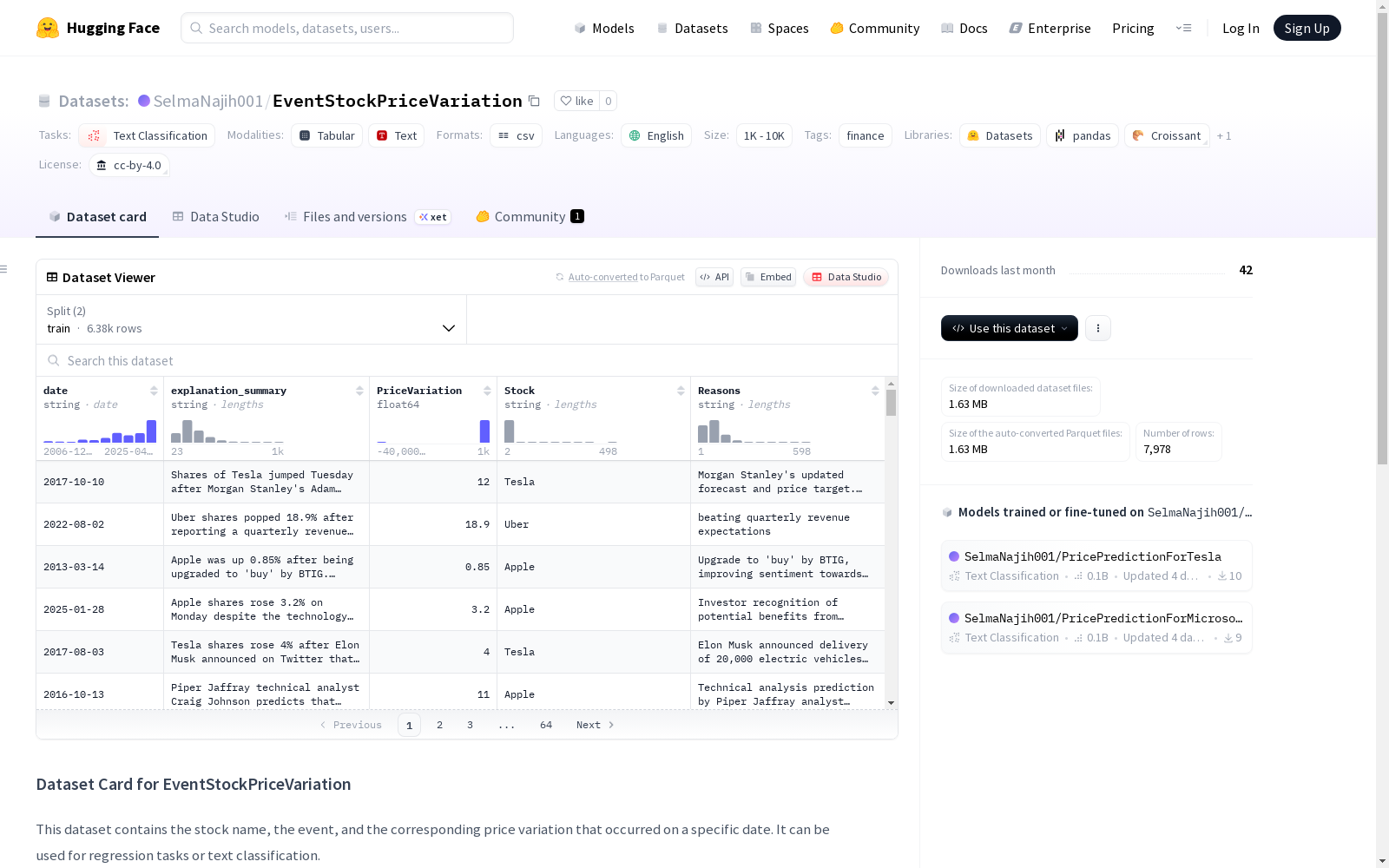Screen dimensions: 1389x868
Task: Open the more navigation menu icon
Action: pyautogui.click(x=1183, y=28)
